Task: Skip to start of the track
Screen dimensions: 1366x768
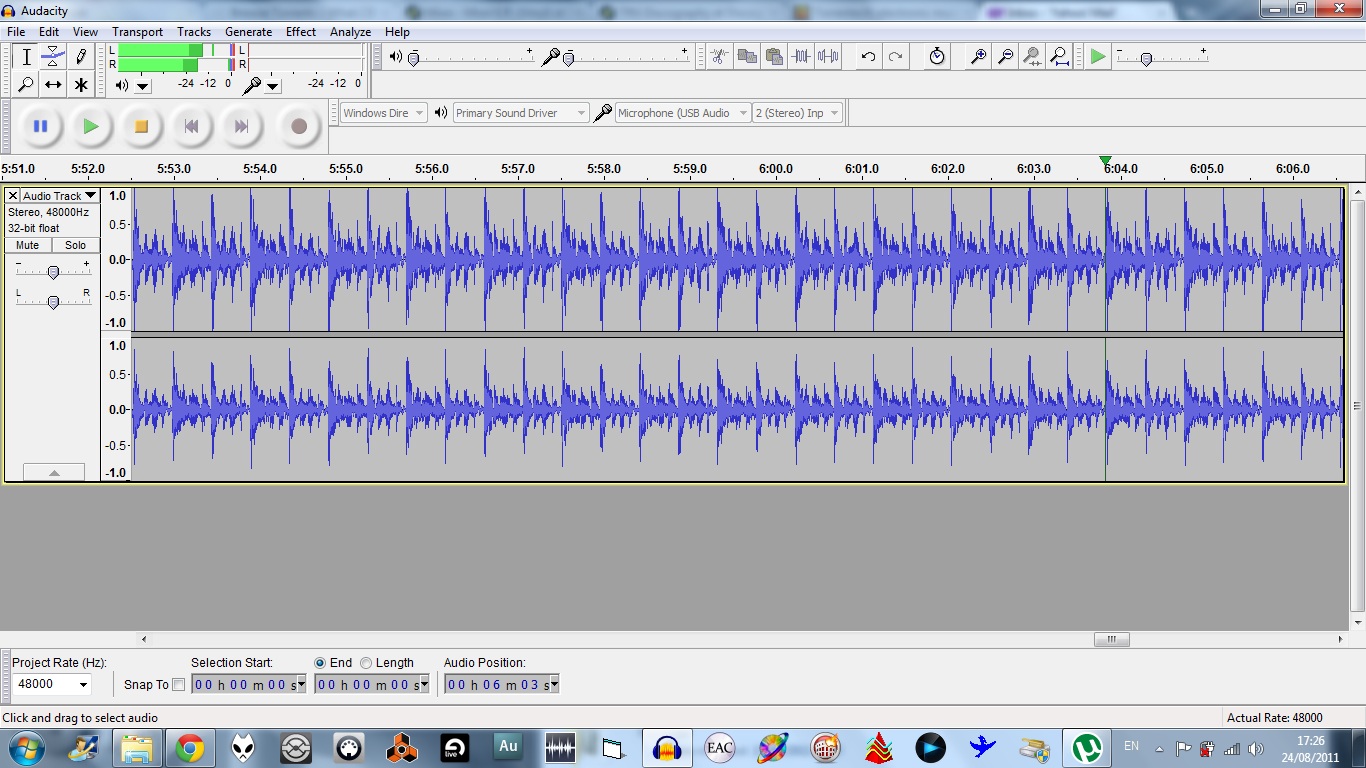Action: click(191, 126)
